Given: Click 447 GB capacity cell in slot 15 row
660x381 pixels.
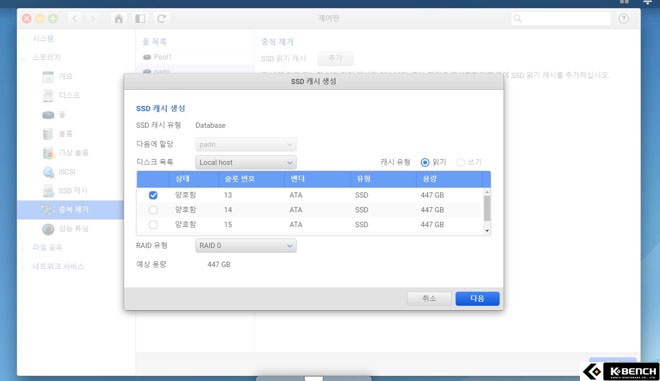Looking at the screenshot, I should click(432, 224).
